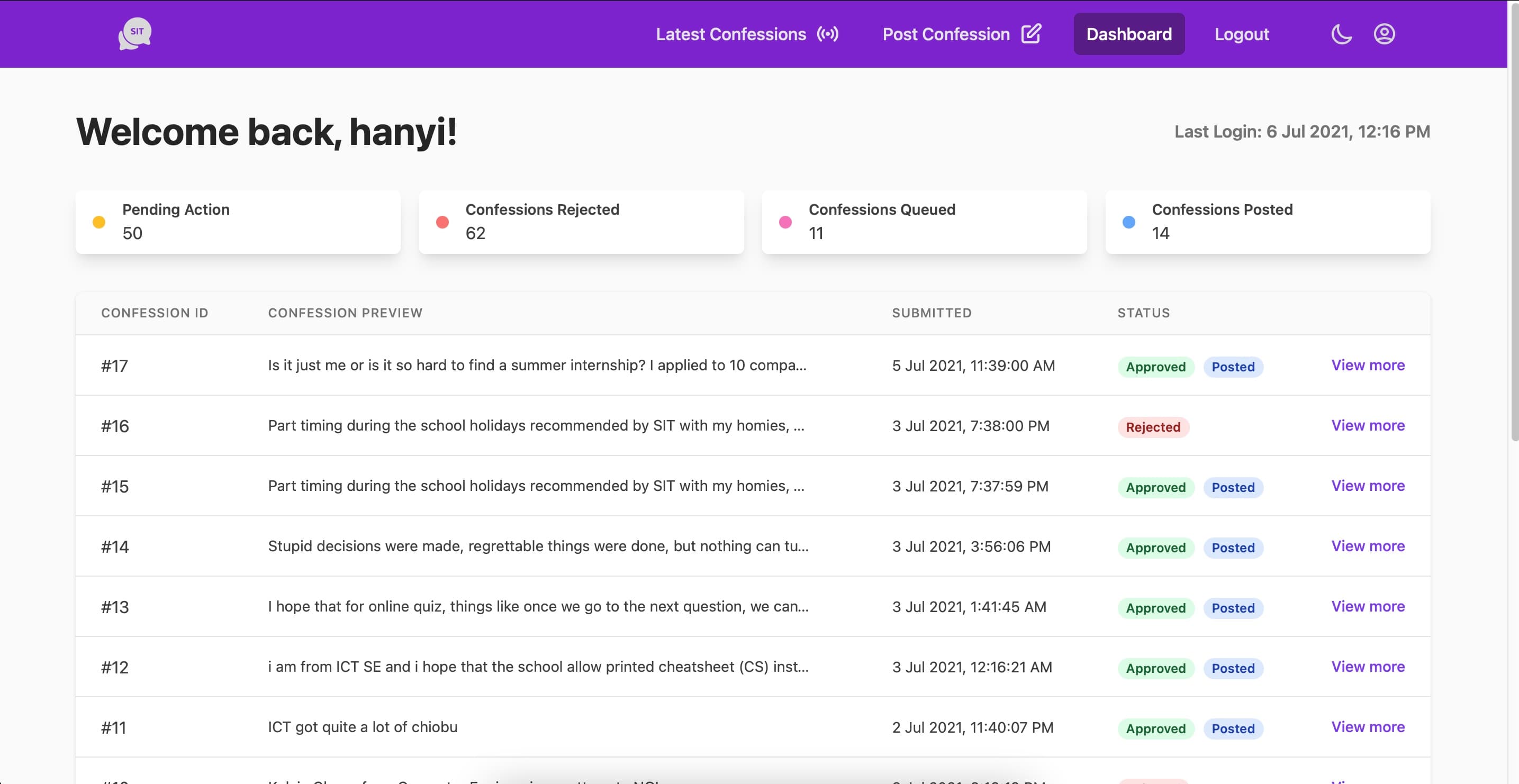Open View more for confession #11
This screenshot has width=1519, height=784.
[1368, 727]
